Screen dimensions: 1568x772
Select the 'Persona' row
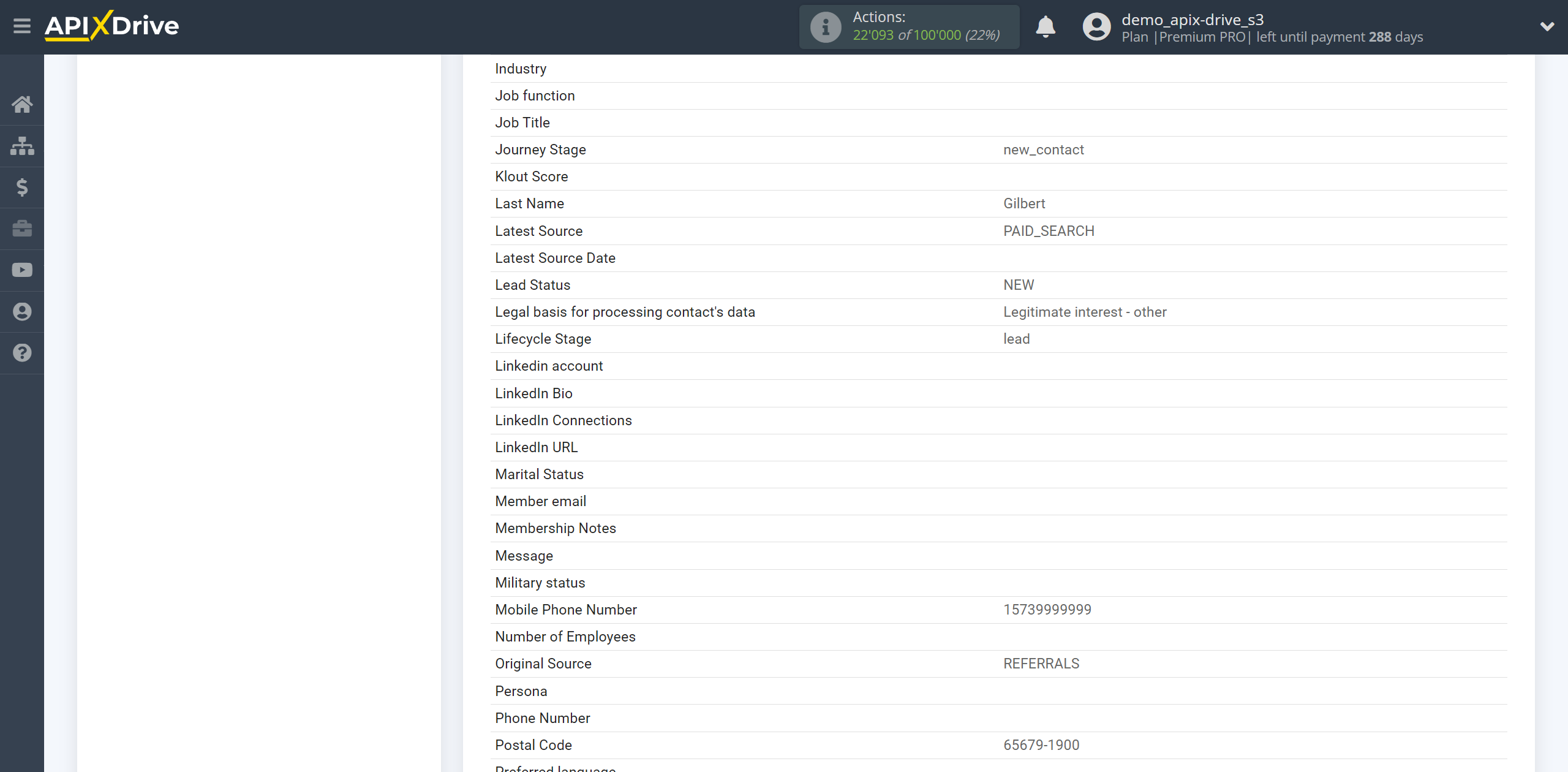(998, 691)
